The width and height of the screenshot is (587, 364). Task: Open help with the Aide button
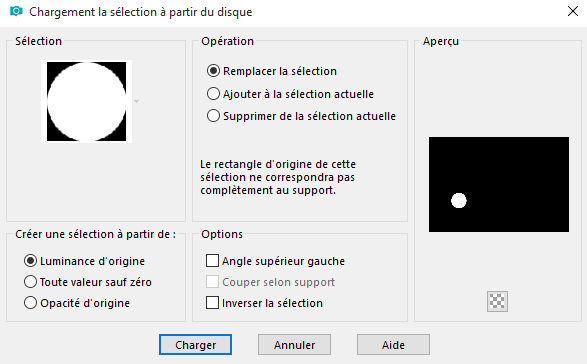click(393, 345)
